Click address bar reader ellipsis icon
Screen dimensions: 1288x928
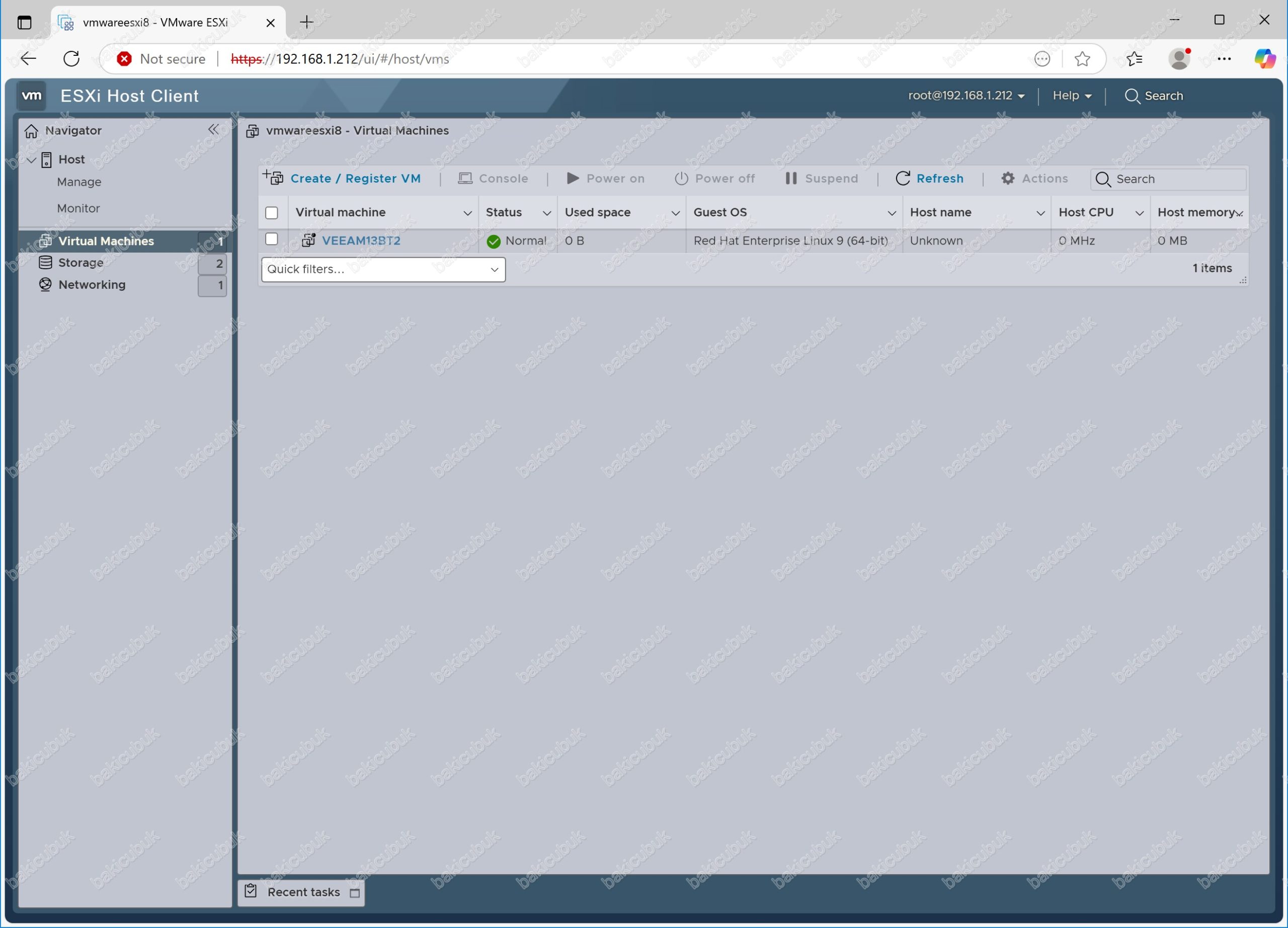pos(1042,58)
